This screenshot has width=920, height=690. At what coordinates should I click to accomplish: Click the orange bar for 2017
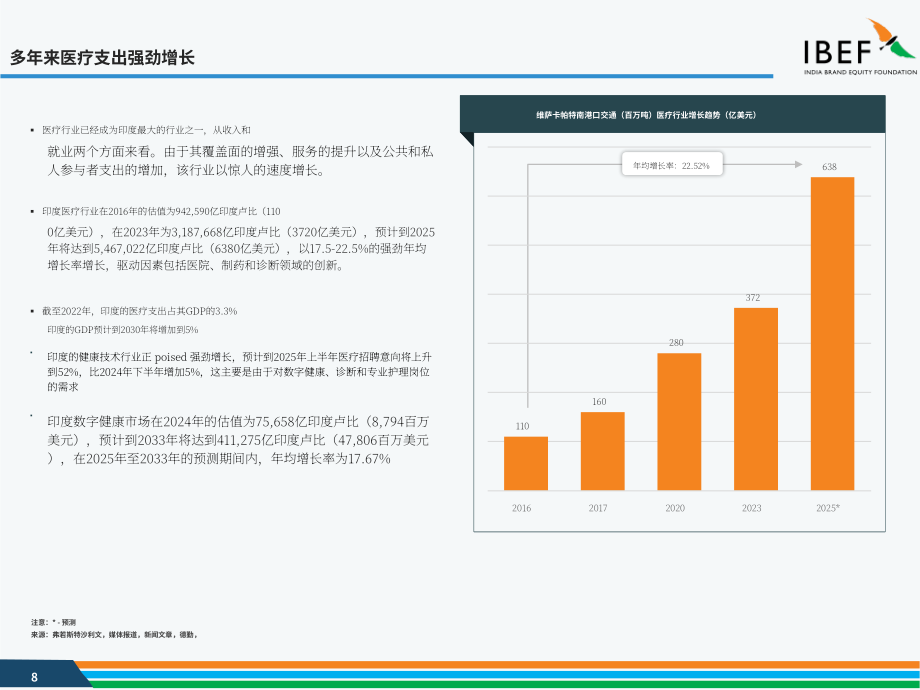pyautogui.click(x=603, y=451)
